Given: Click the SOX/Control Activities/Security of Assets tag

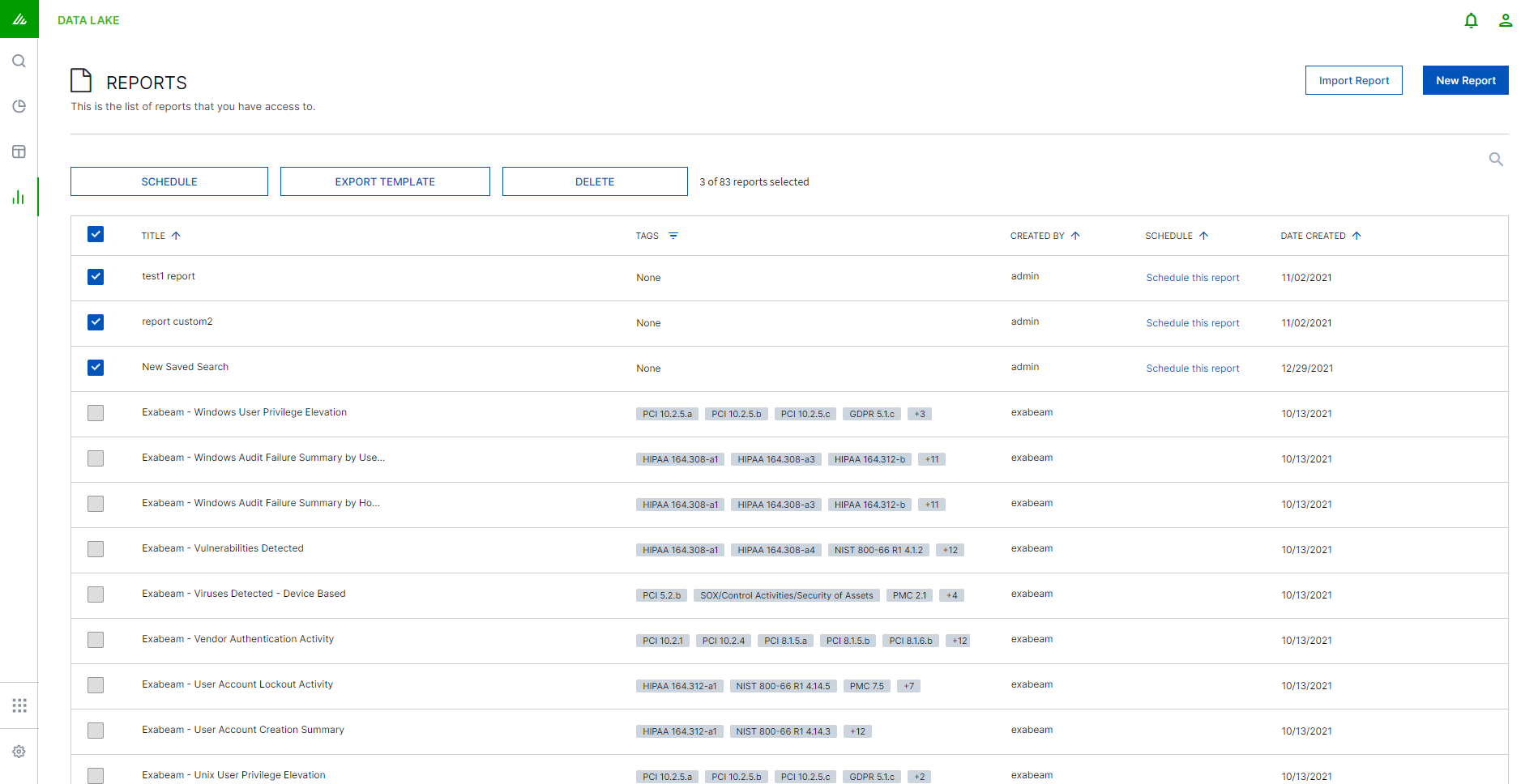Looking at the screenshot, I should click(787, 595).
